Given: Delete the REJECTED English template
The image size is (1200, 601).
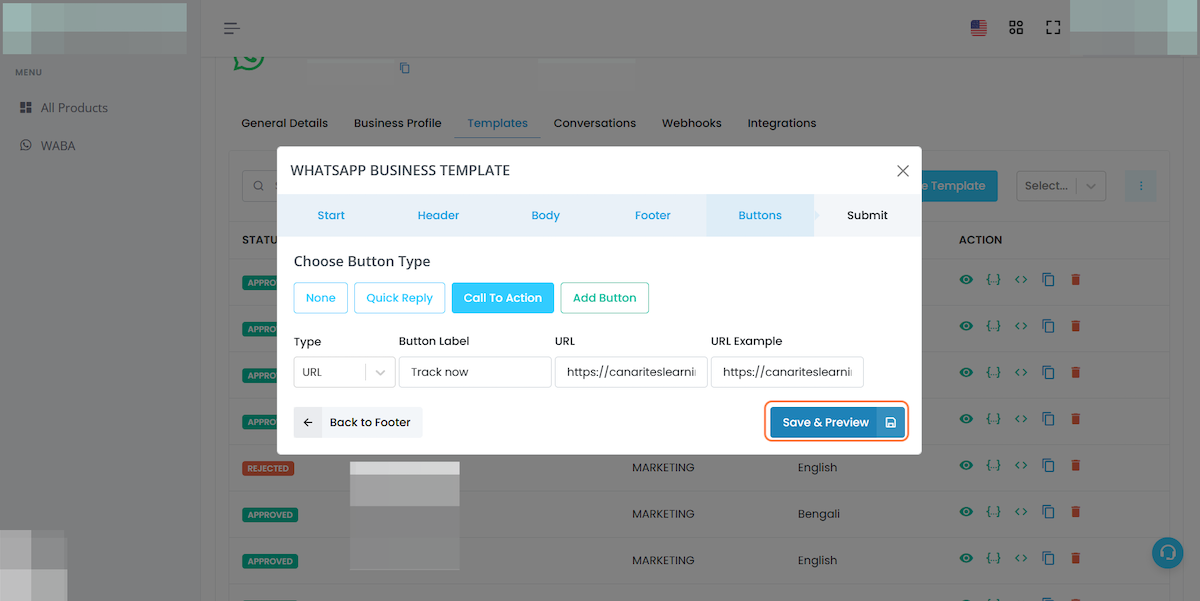Looking at the screenshot, I should coord(1076,466).
